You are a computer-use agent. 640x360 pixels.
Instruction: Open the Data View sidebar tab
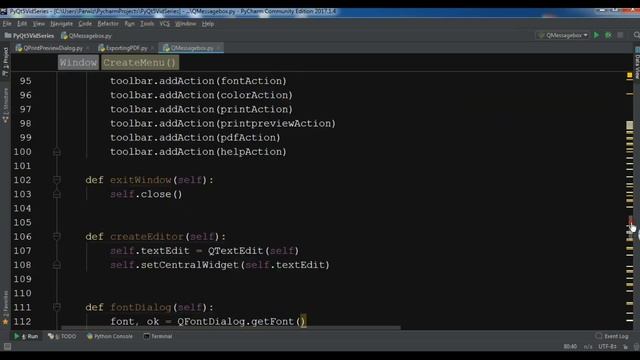click(x=637, y=64)
